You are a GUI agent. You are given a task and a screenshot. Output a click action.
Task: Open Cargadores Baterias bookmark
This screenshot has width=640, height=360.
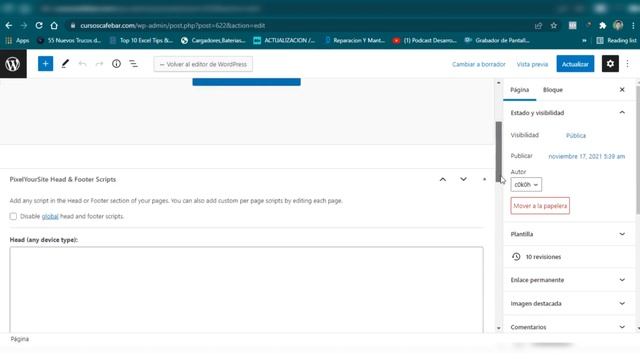pyautogui.click(x=213, y=40)
